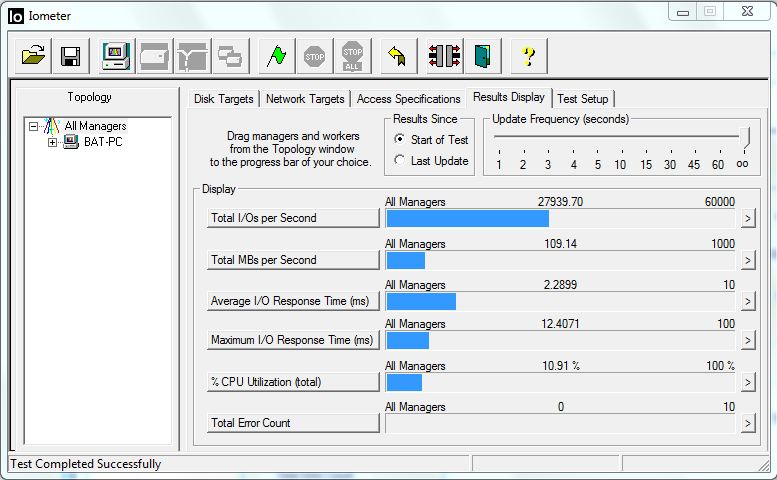Click the greyed disk worker icon

click(x=155, y=56)
